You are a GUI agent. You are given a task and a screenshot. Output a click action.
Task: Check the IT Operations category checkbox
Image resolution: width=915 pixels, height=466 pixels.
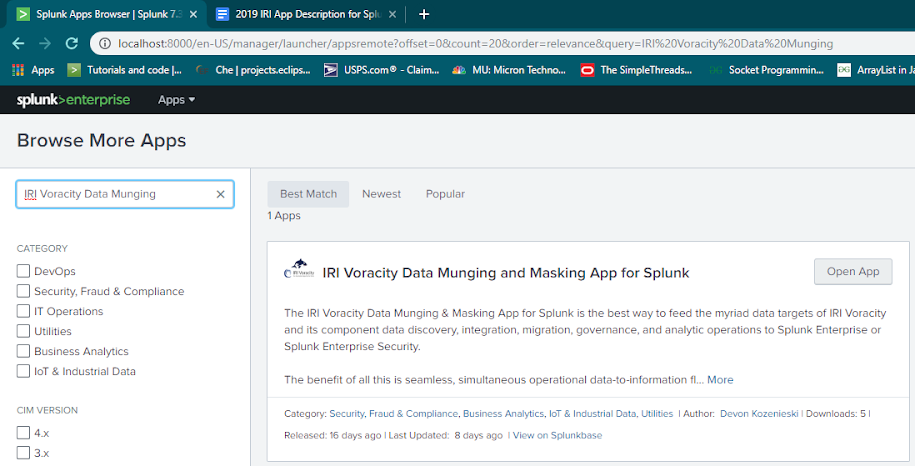(23, 311)
